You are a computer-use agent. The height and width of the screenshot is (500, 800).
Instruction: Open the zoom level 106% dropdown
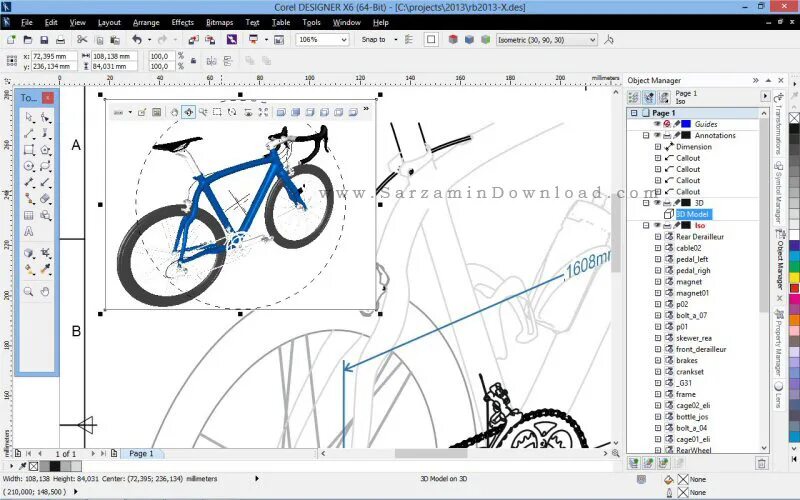point(344,39)
